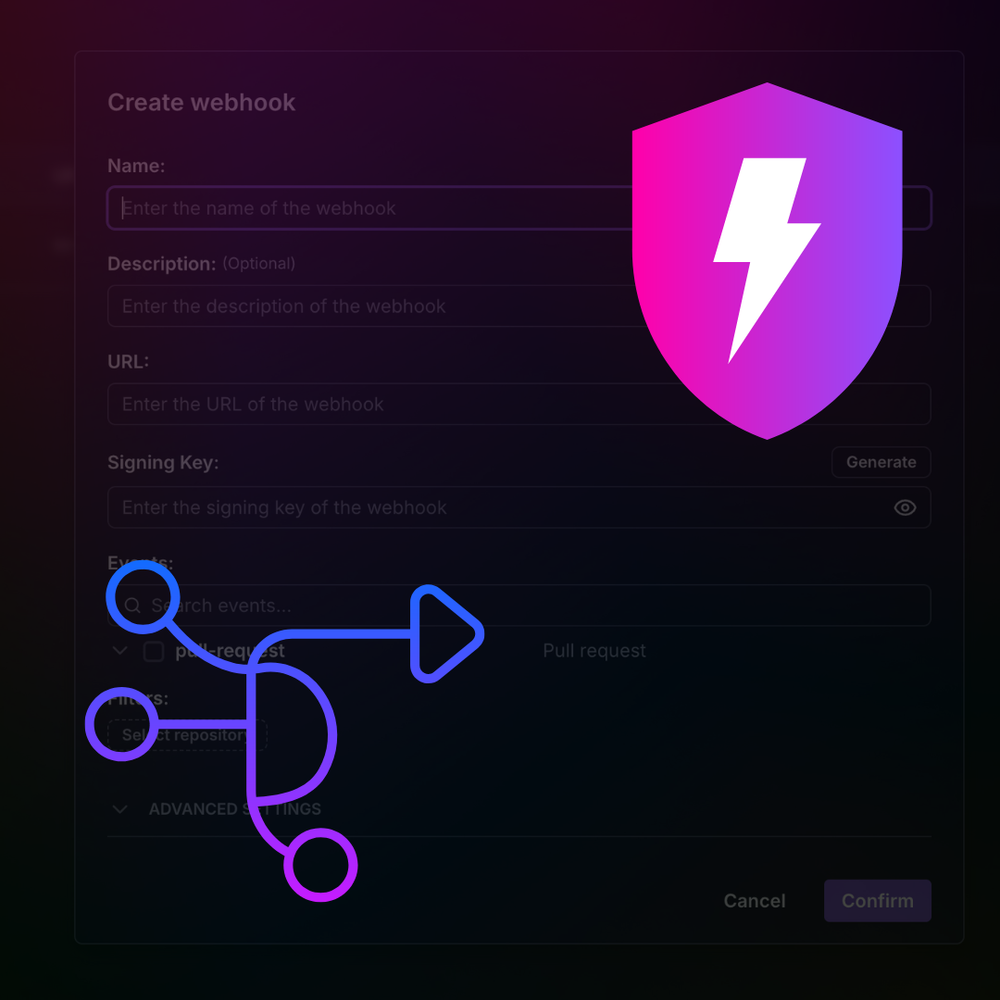1000x1000 pixels.
Task: Click the Signing Key input field
Action: 519,508
